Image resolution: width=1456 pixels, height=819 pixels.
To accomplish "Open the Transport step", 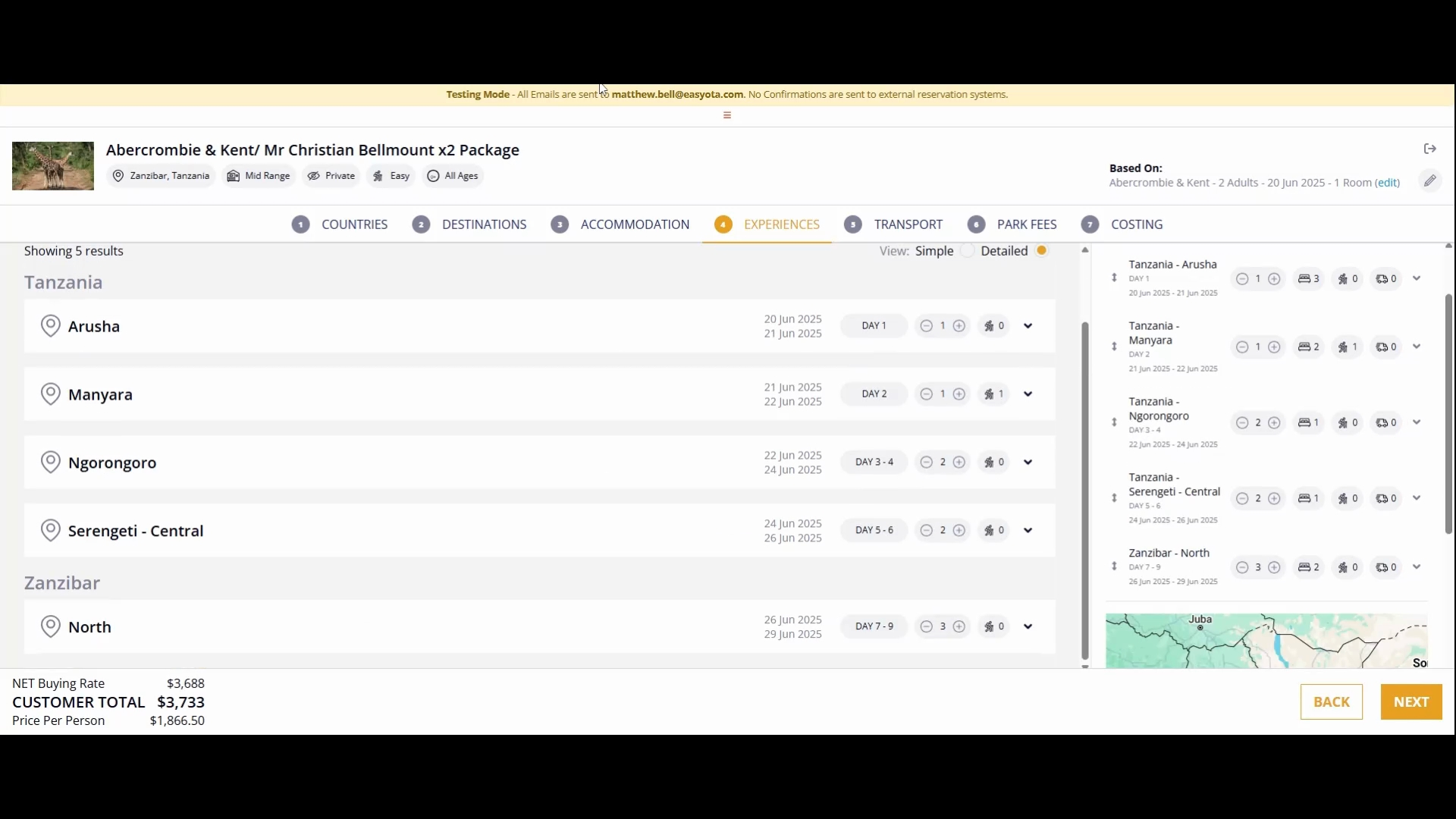I will tap(893, 224).
